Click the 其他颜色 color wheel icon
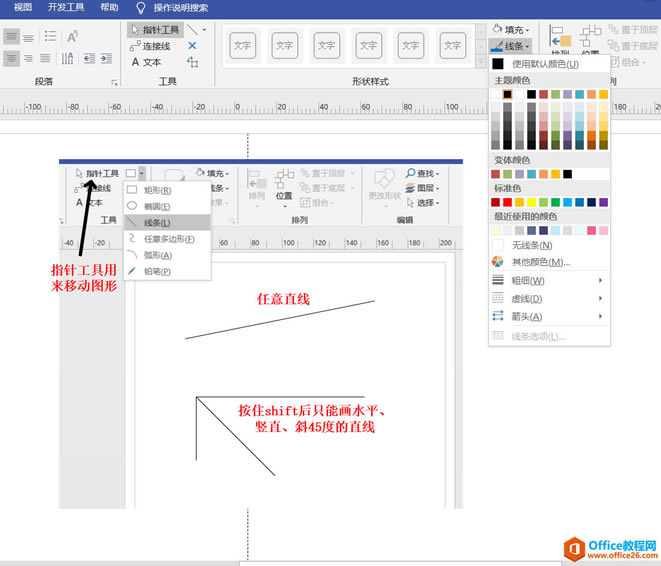 point(498,262)
